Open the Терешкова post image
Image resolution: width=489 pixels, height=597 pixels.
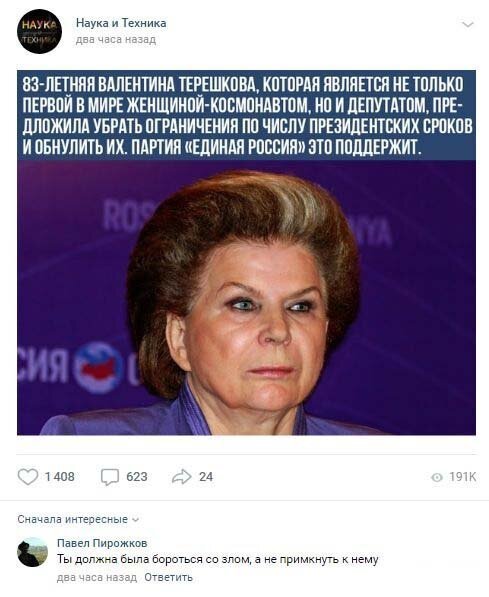[246, 252]
